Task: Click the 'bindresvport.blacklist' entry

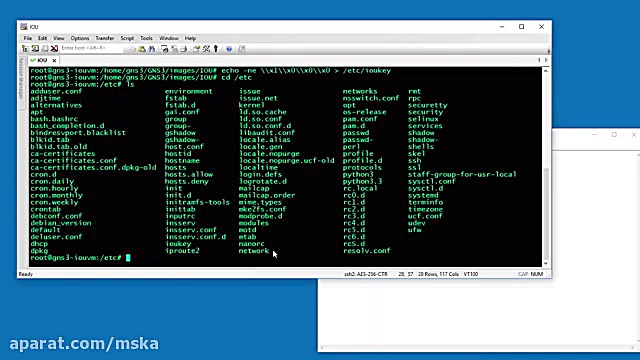Action: pos(78,133)
